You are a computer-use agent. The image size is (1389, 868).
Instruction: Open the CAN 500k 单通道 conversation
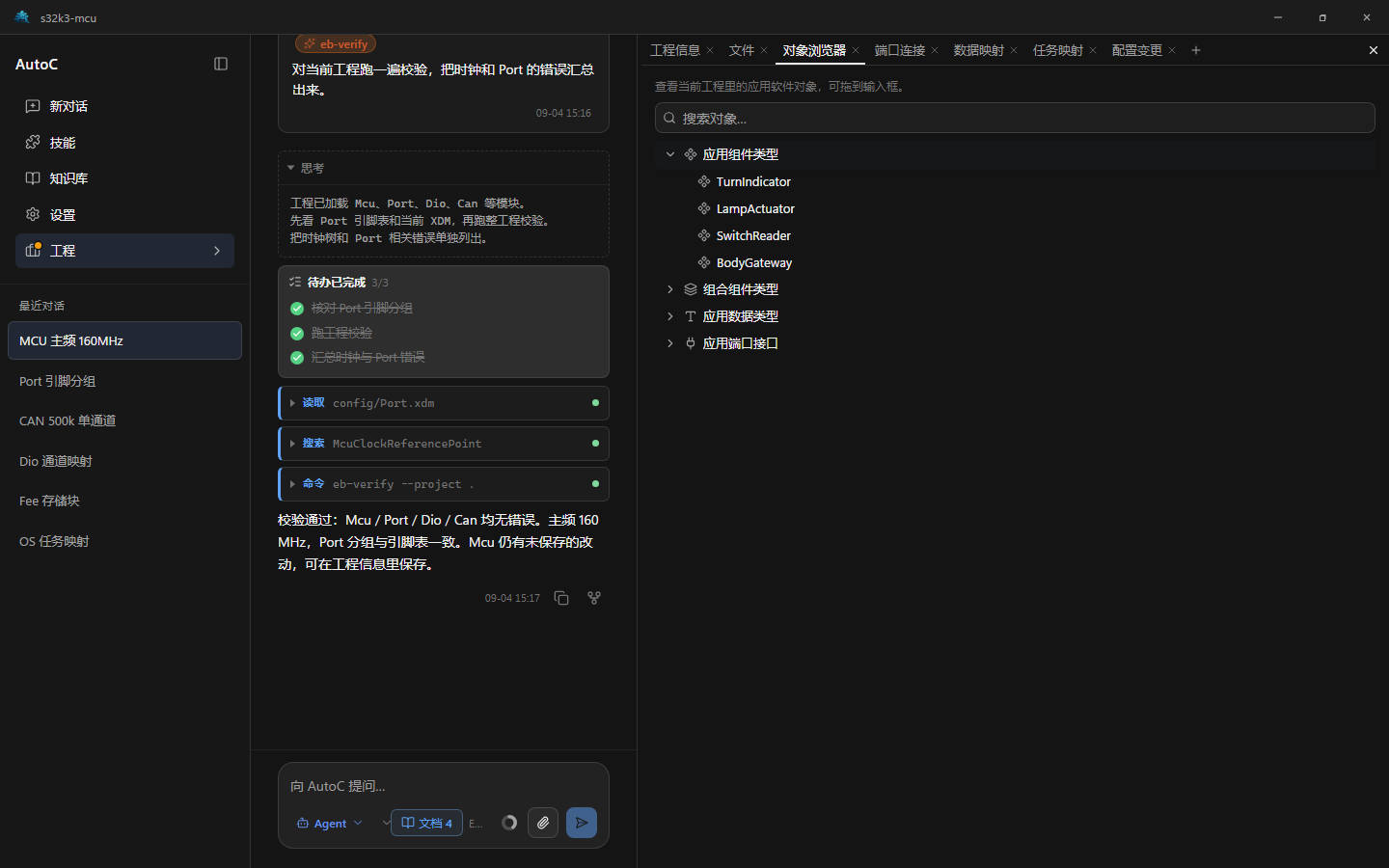click(x=124, y=420)
